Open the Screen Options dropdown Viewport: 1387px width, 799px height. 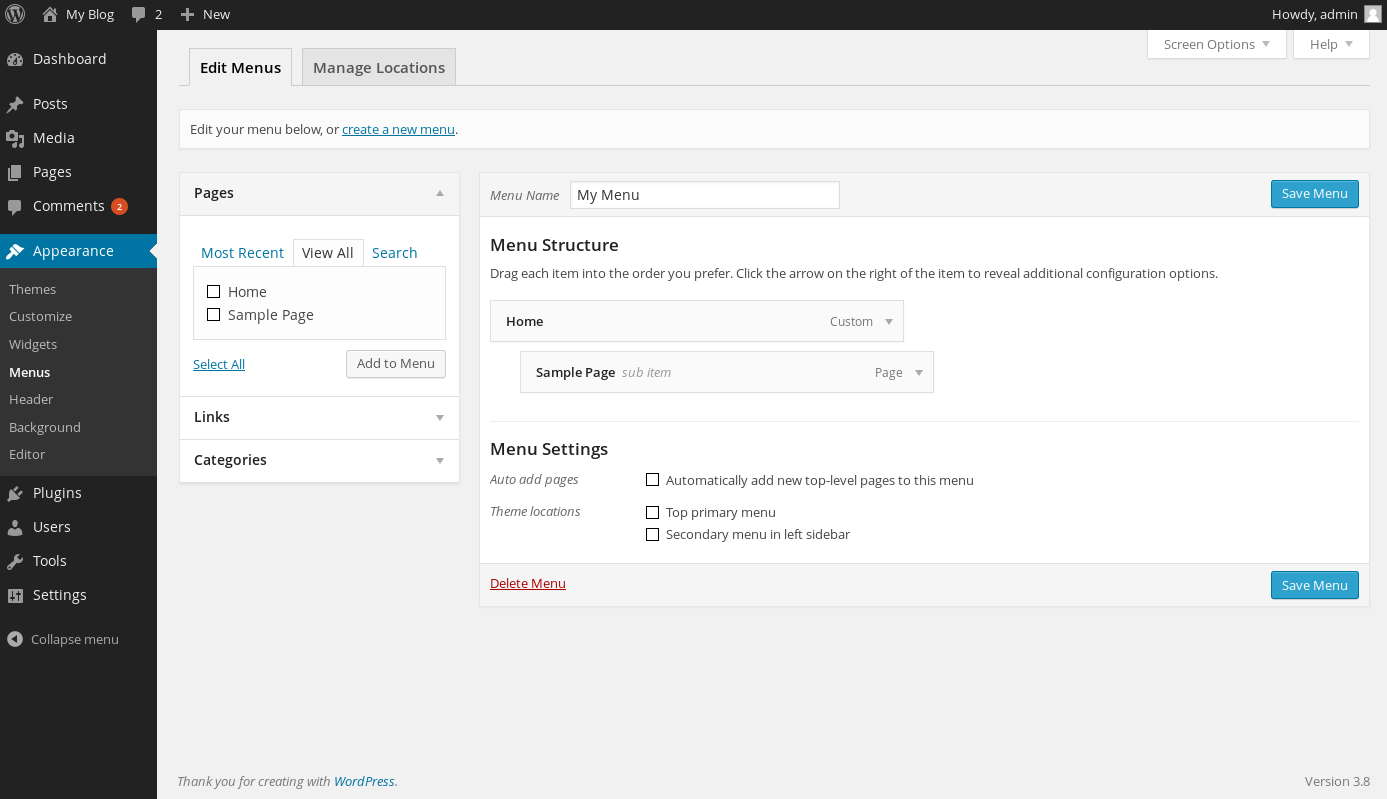[x=1216, y=44]
